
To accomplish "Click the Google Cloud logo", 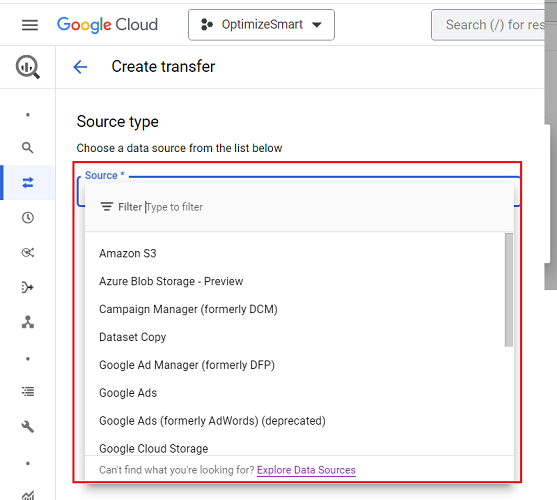I will pyautogui.click(x=107, y=25).
